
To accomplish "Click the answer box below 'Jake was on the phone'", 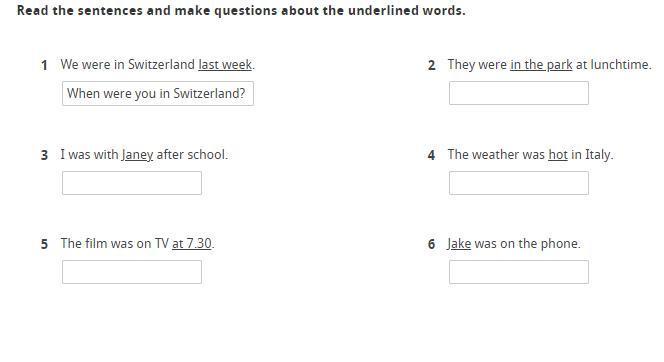I will 519,272.
